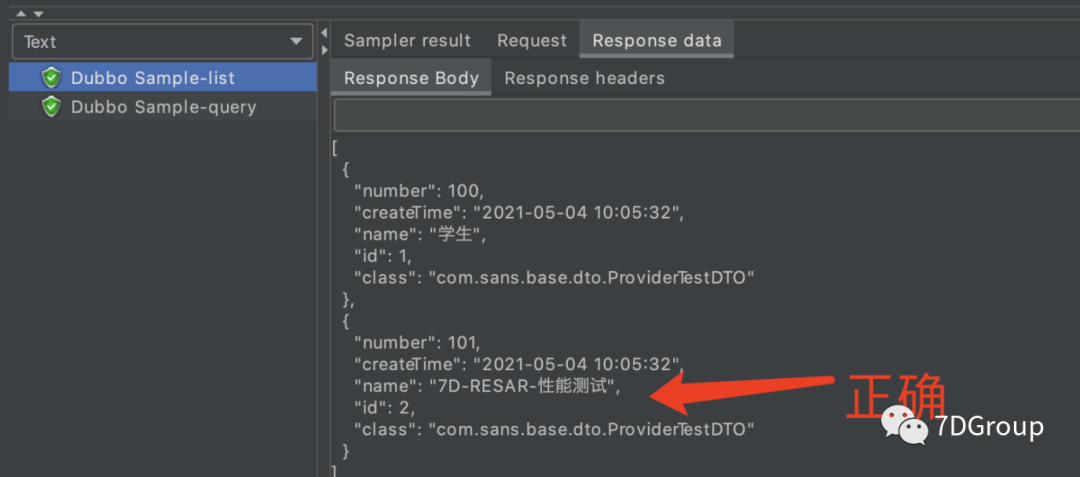
Task: Select the Dubbo Sample-list result
Action: pyautogui.click(x=152, y=78)
